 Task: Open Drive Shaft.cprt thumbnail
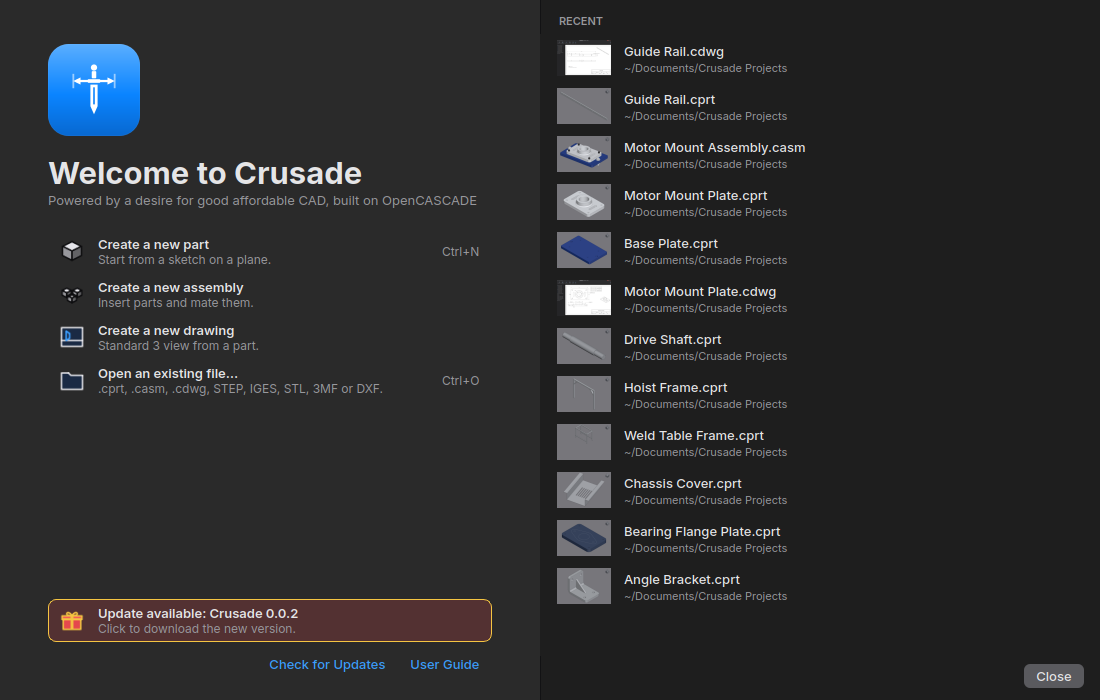[584, 346]
